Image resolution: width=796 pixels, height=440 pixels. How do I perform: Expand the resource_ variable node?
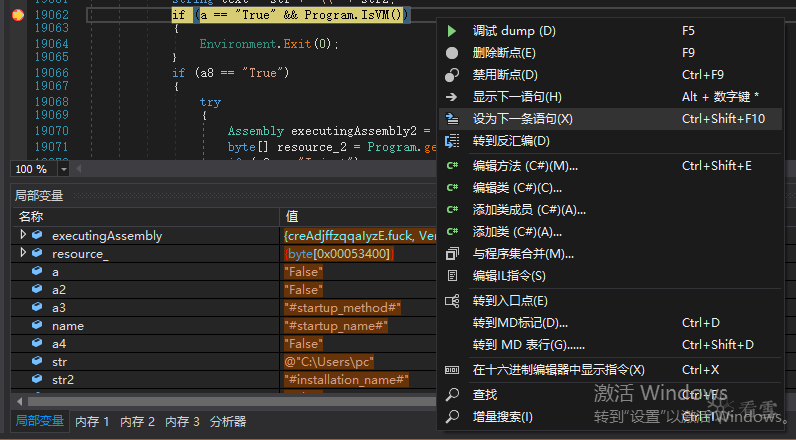tap(23, 254)
